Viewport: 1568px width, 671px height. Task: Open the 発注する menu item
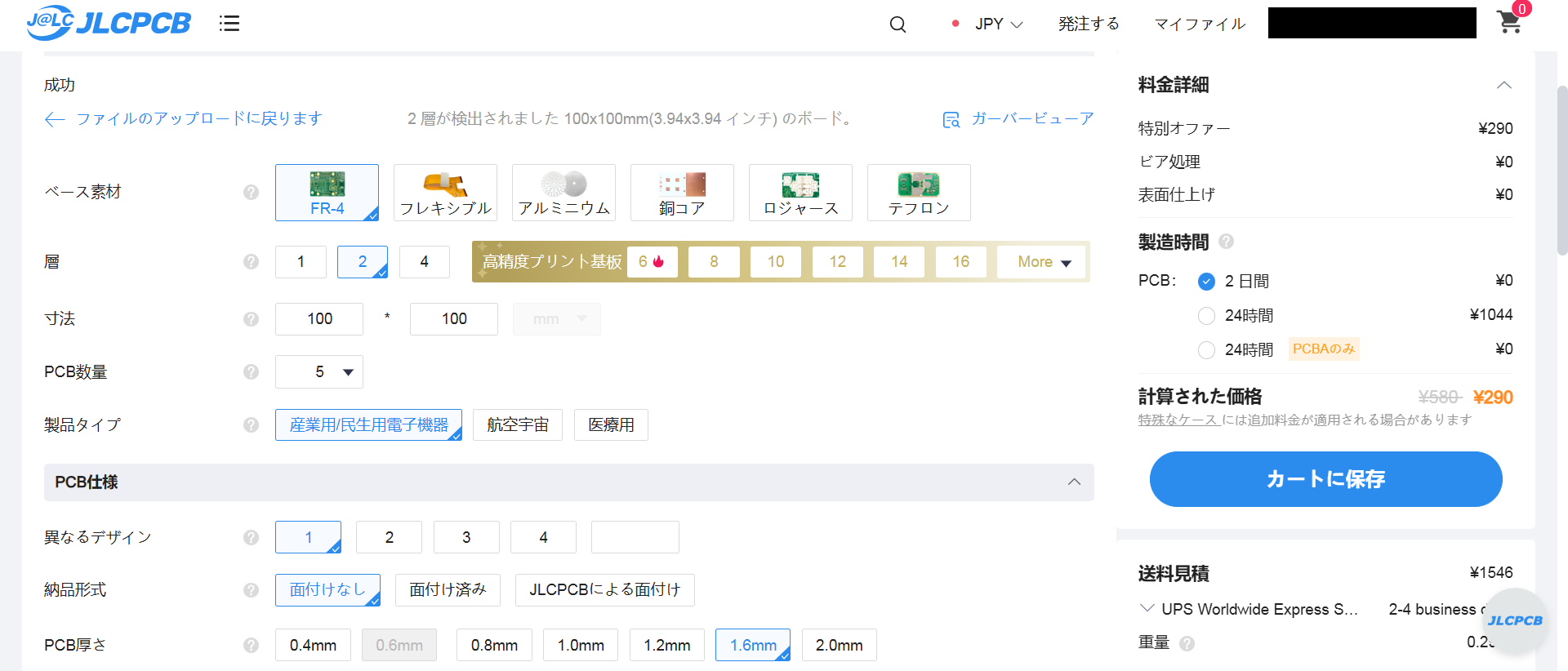click(x=1088, y=24)
